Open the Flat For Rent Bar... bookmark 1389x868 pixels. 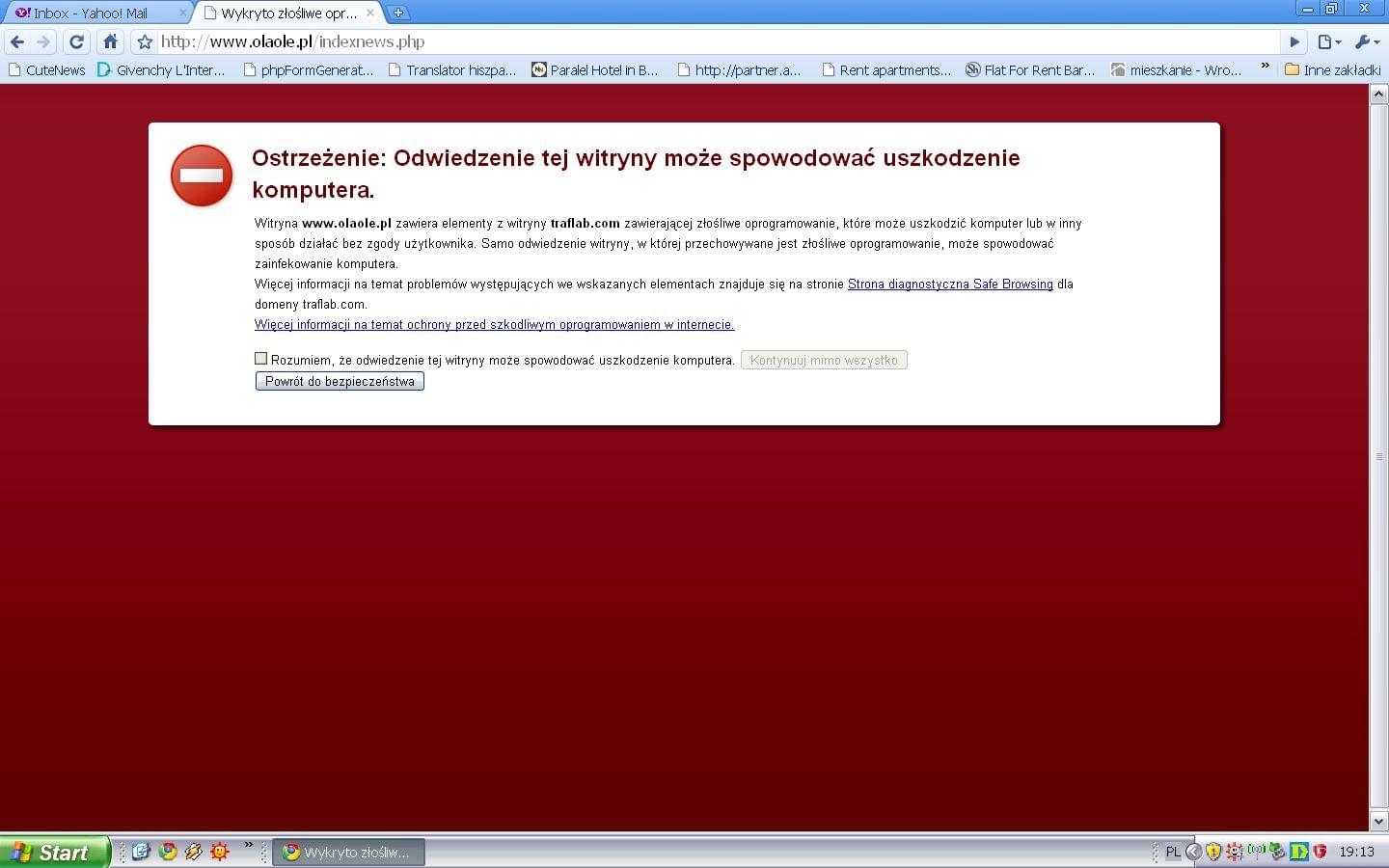(x=1030, y=70)
